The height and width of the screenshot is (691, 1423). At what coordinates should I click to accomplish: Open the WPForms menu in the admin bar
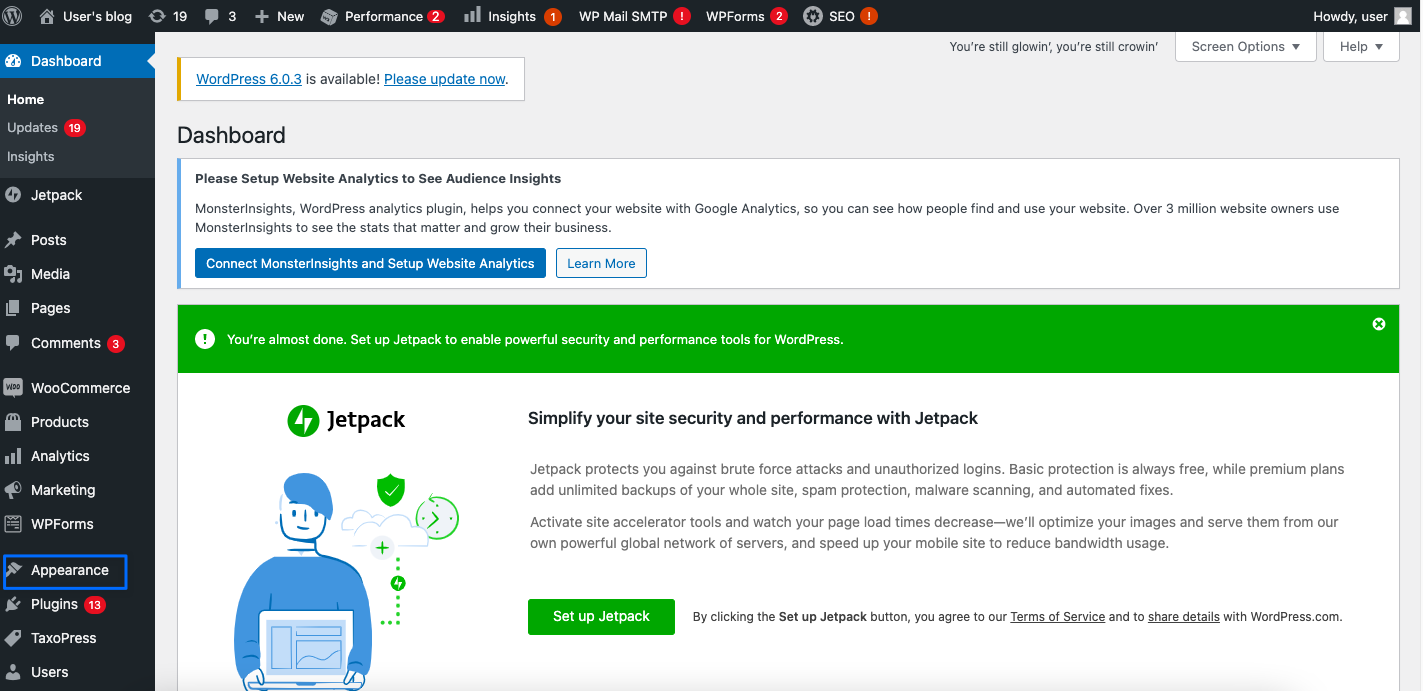click(x=746, y=16)
